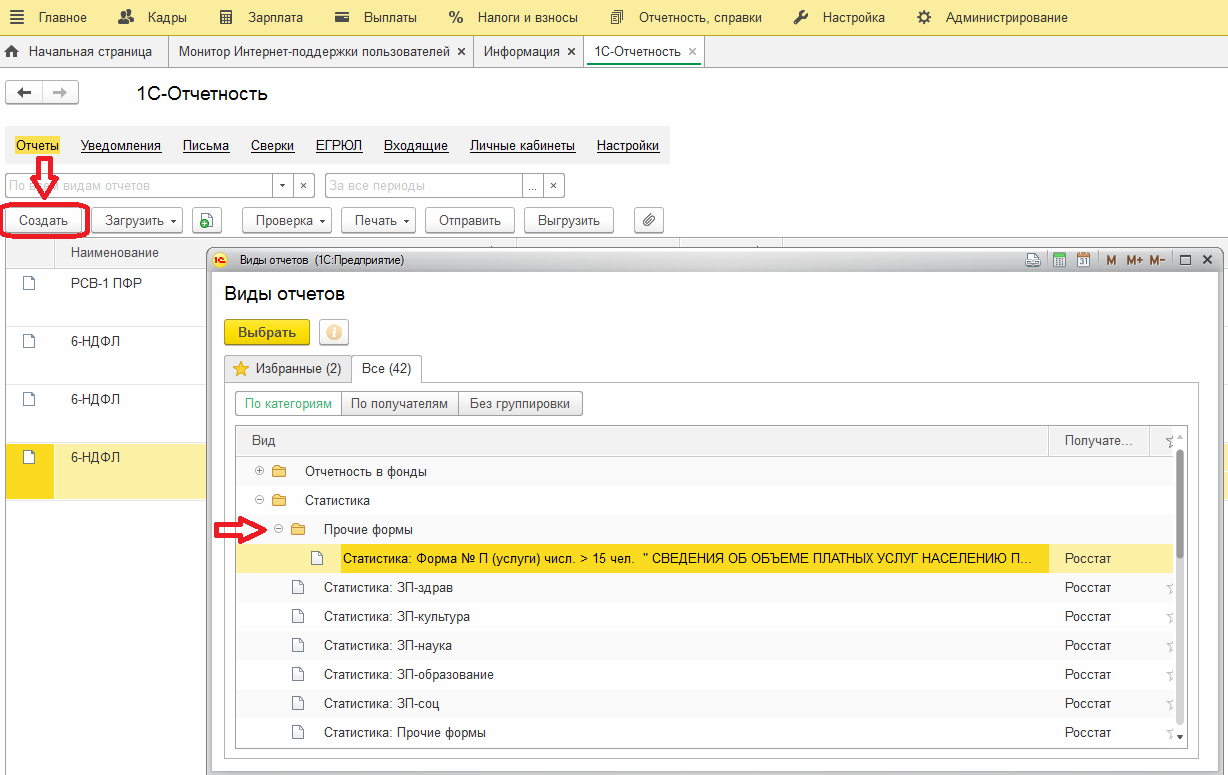This screenshot has height=775, width=1228.
Task: Close the 1С-Отчетность tab
Action: [x=692, y=51]
